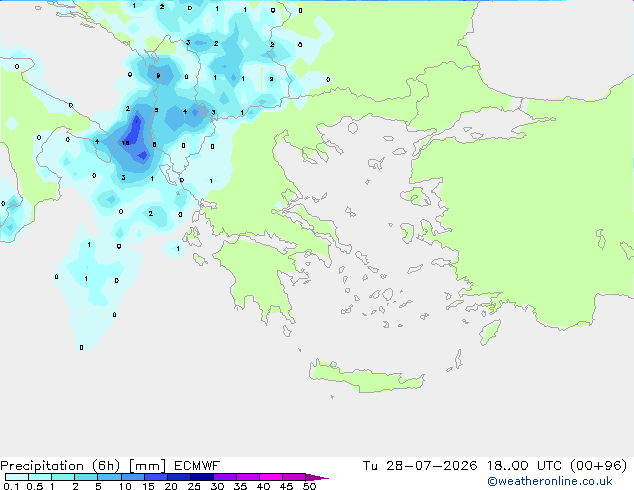Pick the 15–20 mm blue legend swatch

[156, 477]
